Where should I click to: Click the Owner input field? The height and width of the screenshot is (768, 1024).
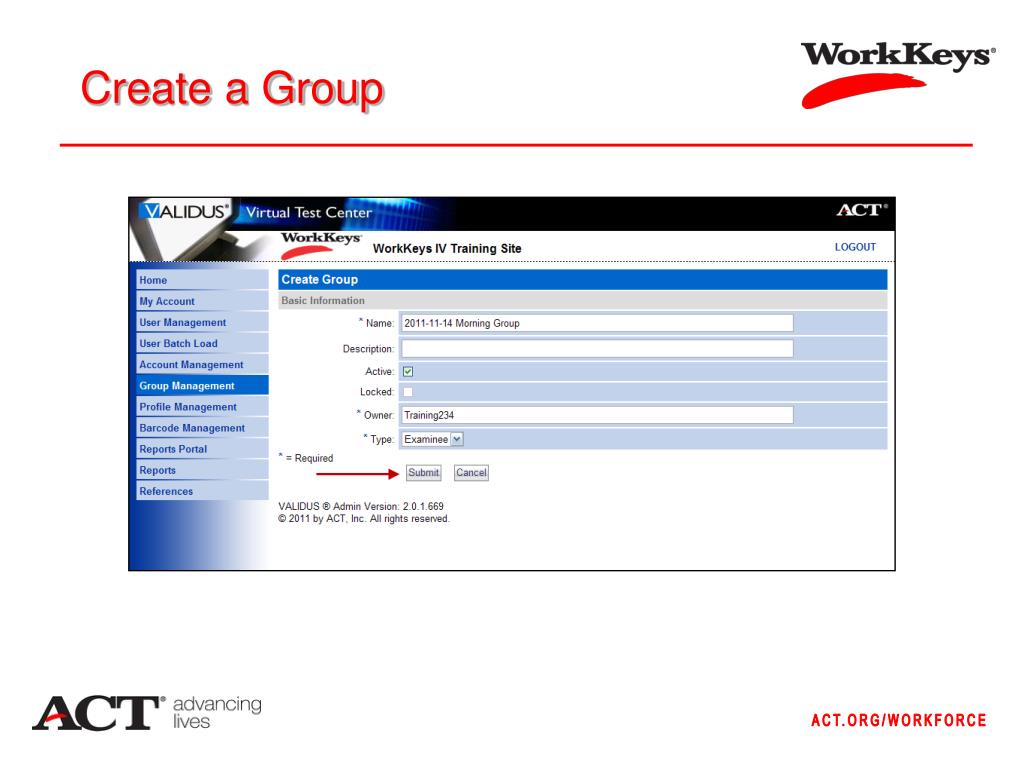click(597, 415)
